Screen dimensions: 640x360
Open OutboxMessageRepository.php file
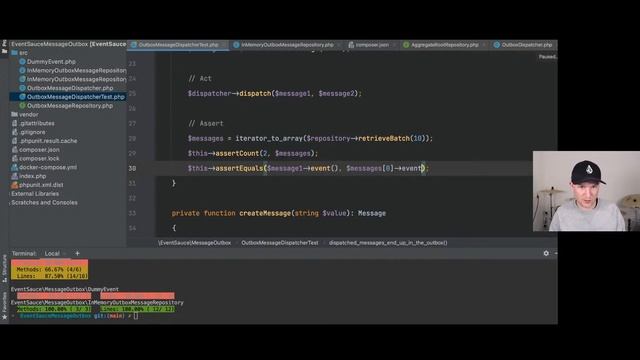(69, 106)
